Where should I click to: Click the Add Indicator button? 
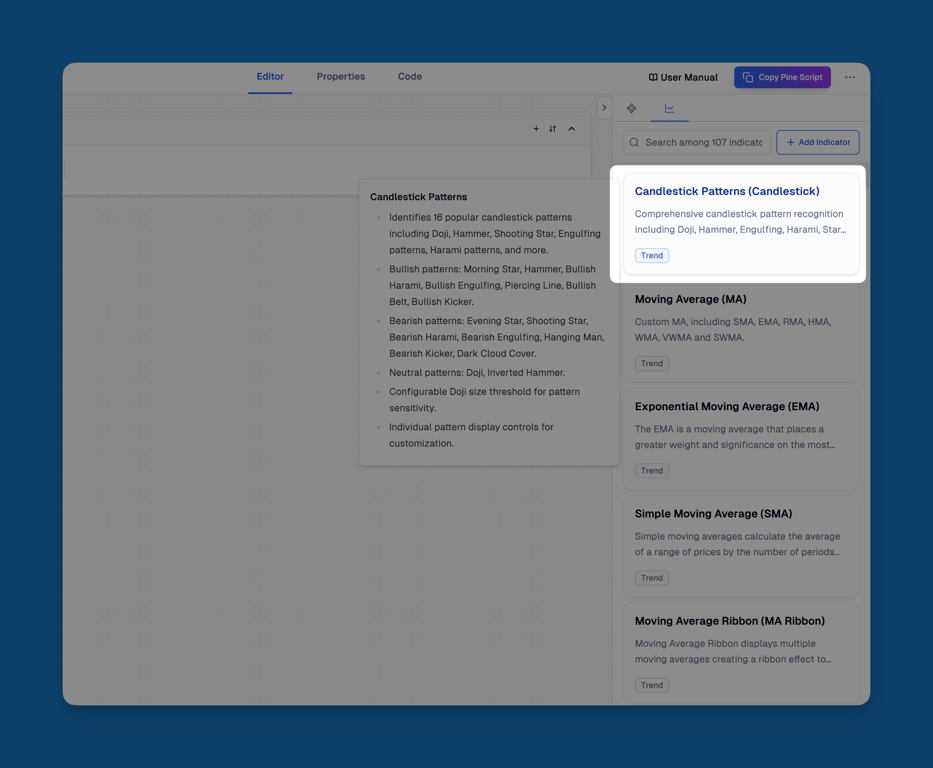(818, 142)
